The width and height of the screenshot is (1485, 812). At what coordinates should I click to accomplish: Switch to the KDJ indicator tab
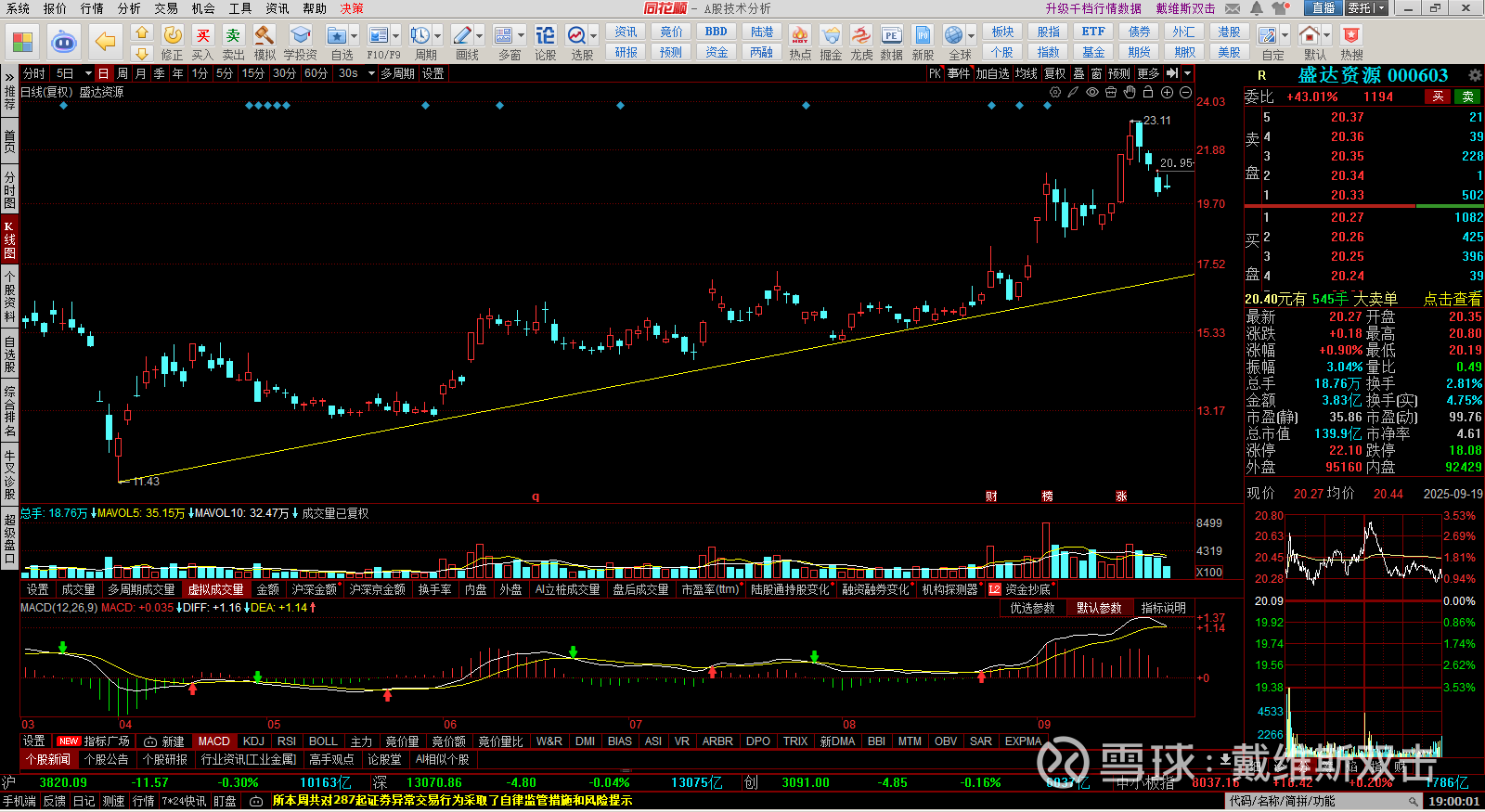[x=253, y=741]
